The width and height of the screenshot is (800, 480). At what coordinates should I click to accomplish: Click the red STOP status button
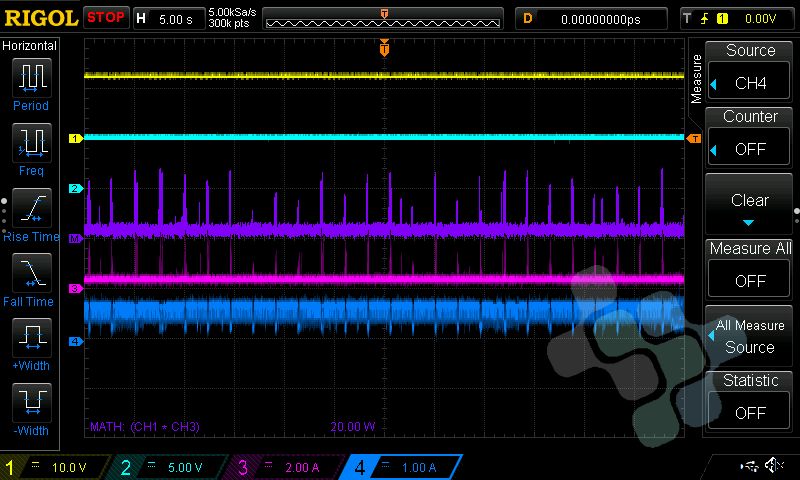(x=106, y=18)
